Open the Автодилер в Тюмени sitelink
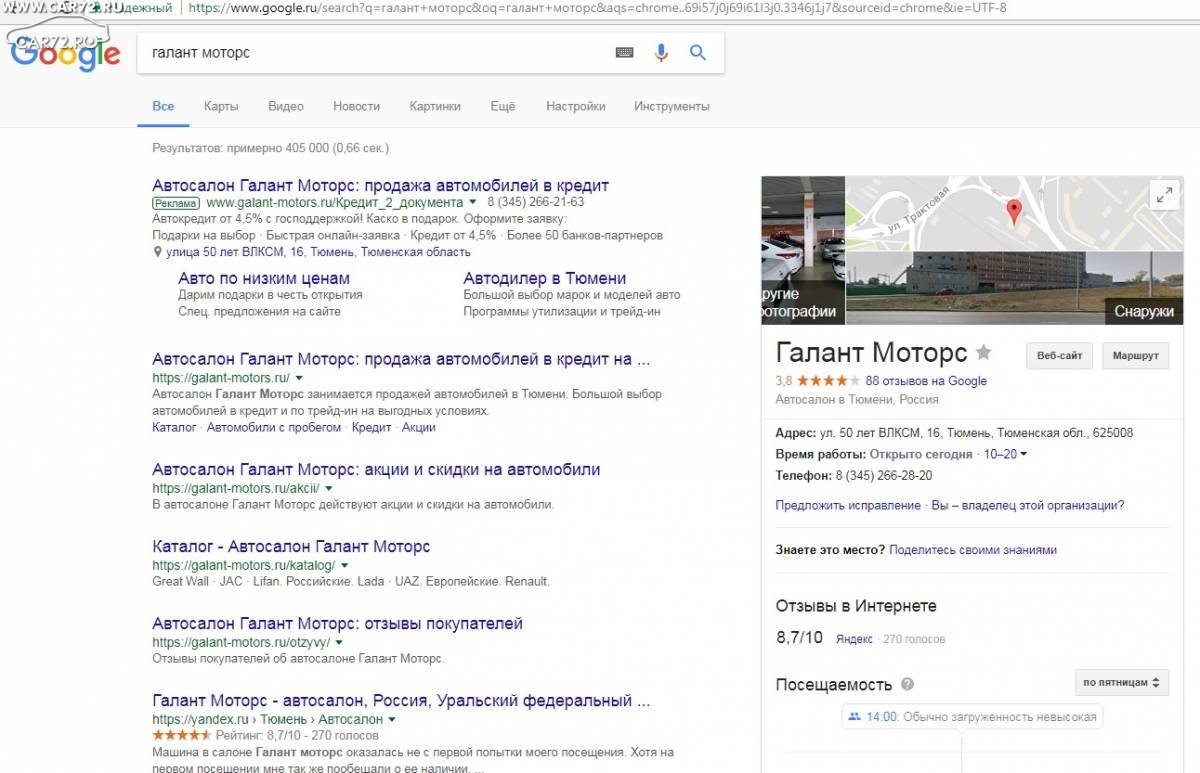Screen dimensions: 1200x773 [545, 278]
